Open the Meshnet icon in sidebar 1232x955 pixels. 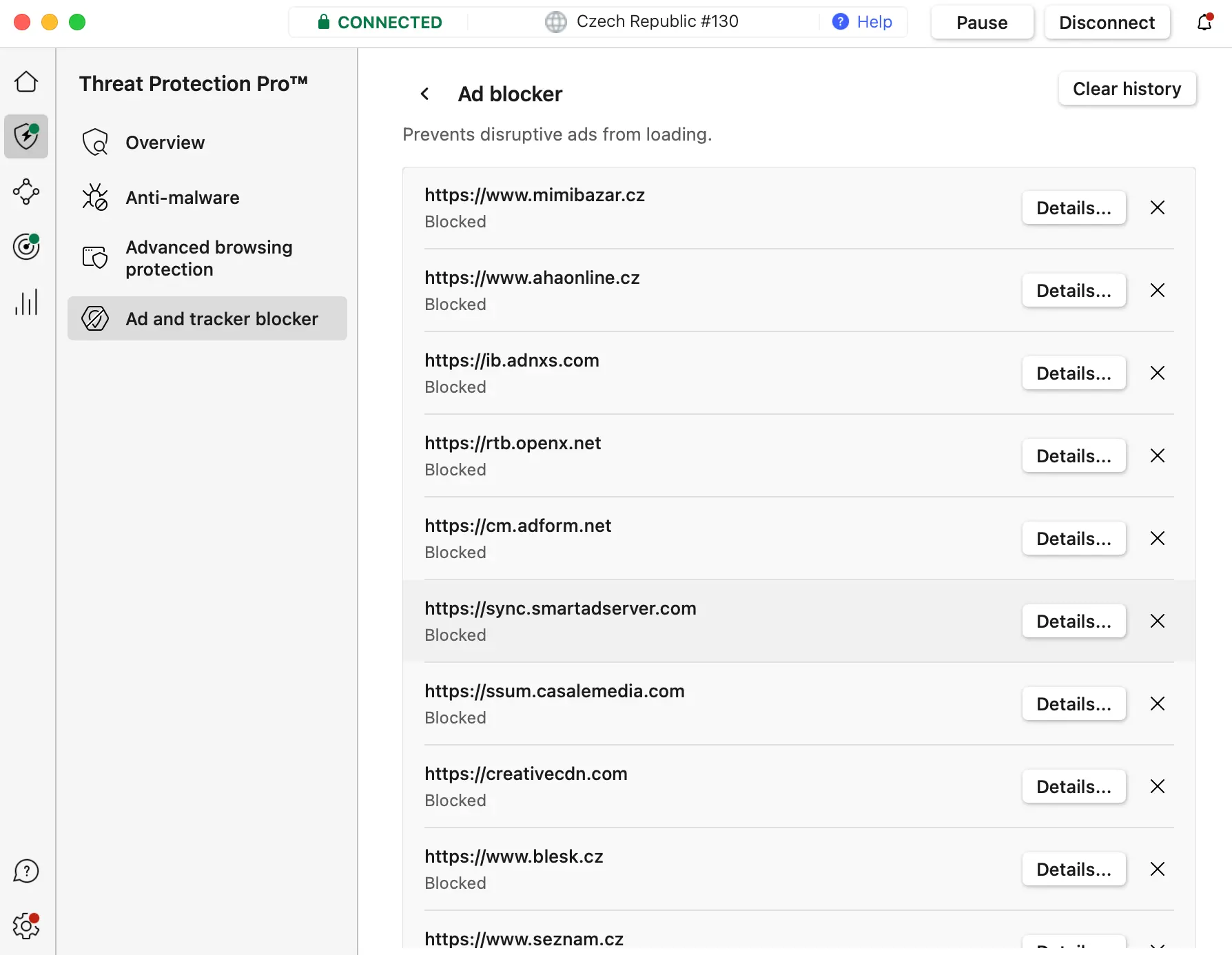pyautogui.click(x=26, y=192)
